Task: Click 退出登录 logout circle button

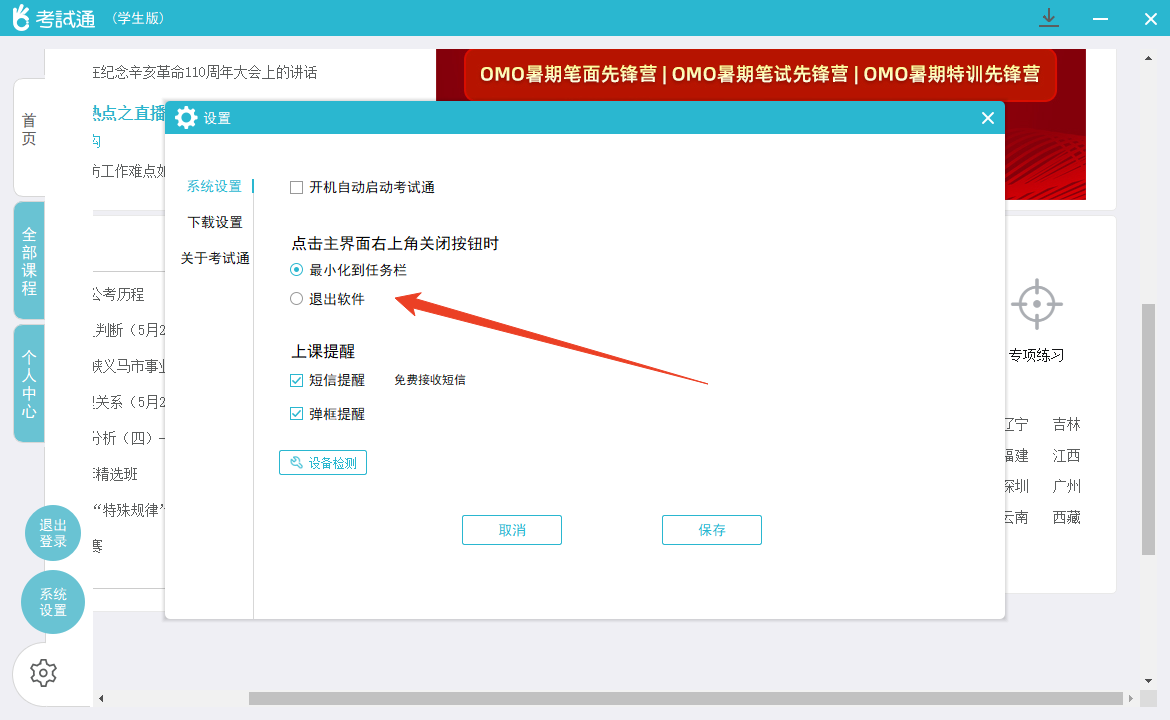Action: click(x=52, y=533)
